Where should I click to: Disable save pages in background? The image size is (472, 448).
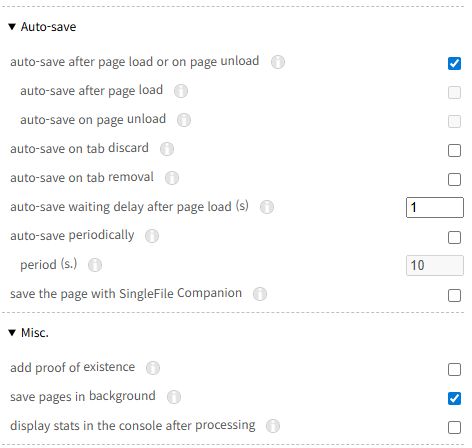[454, 398]
